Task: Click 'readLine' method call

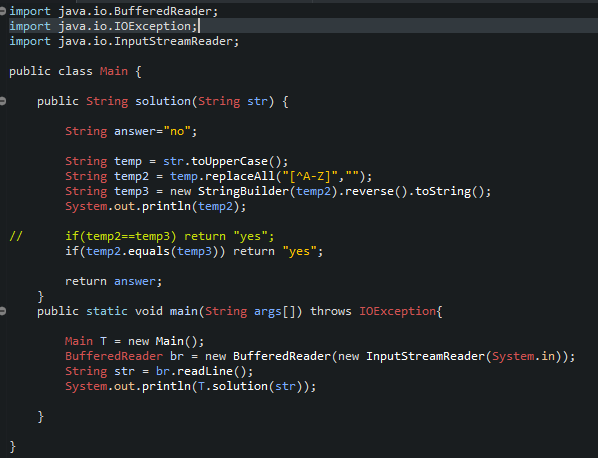Action: coord(205,371)
